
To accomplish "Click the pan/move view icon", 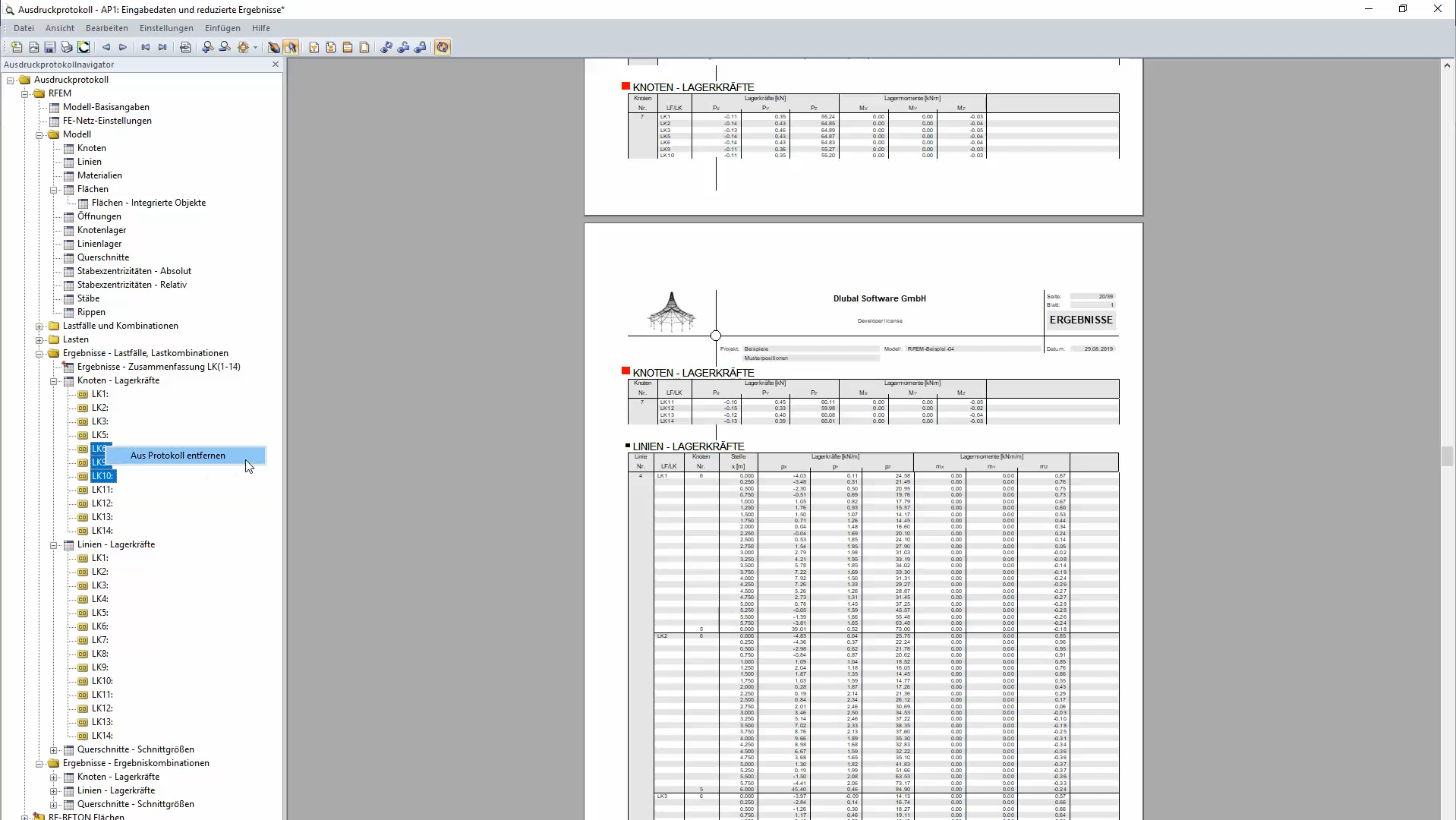I will coord(244,47).
